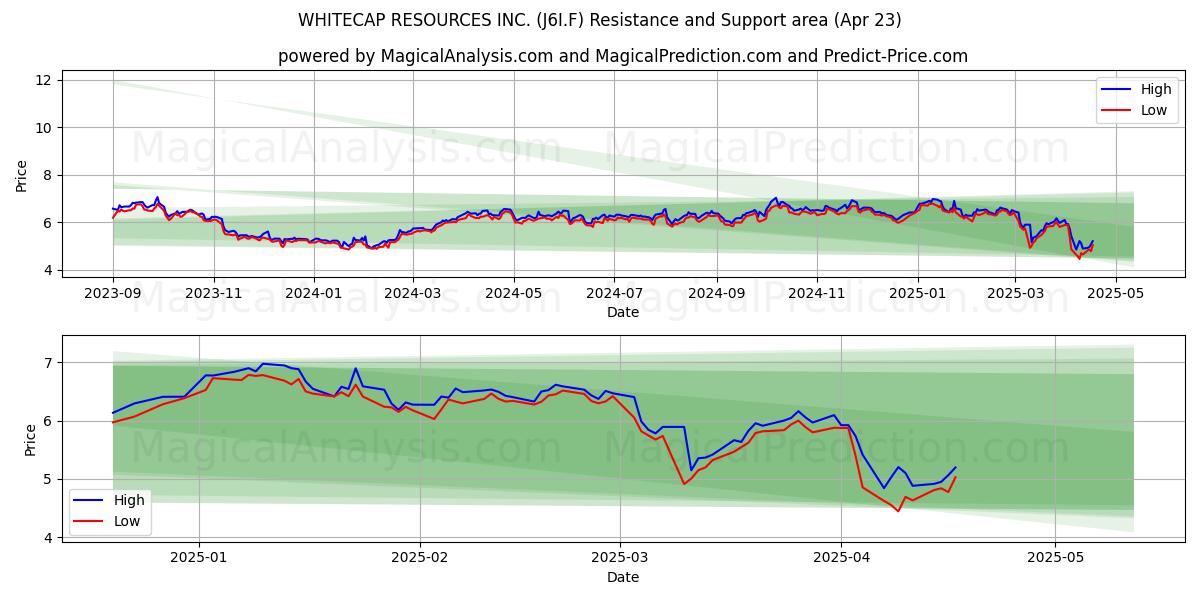Click the top chart 'Date' axis label

[x=623, y=313]
